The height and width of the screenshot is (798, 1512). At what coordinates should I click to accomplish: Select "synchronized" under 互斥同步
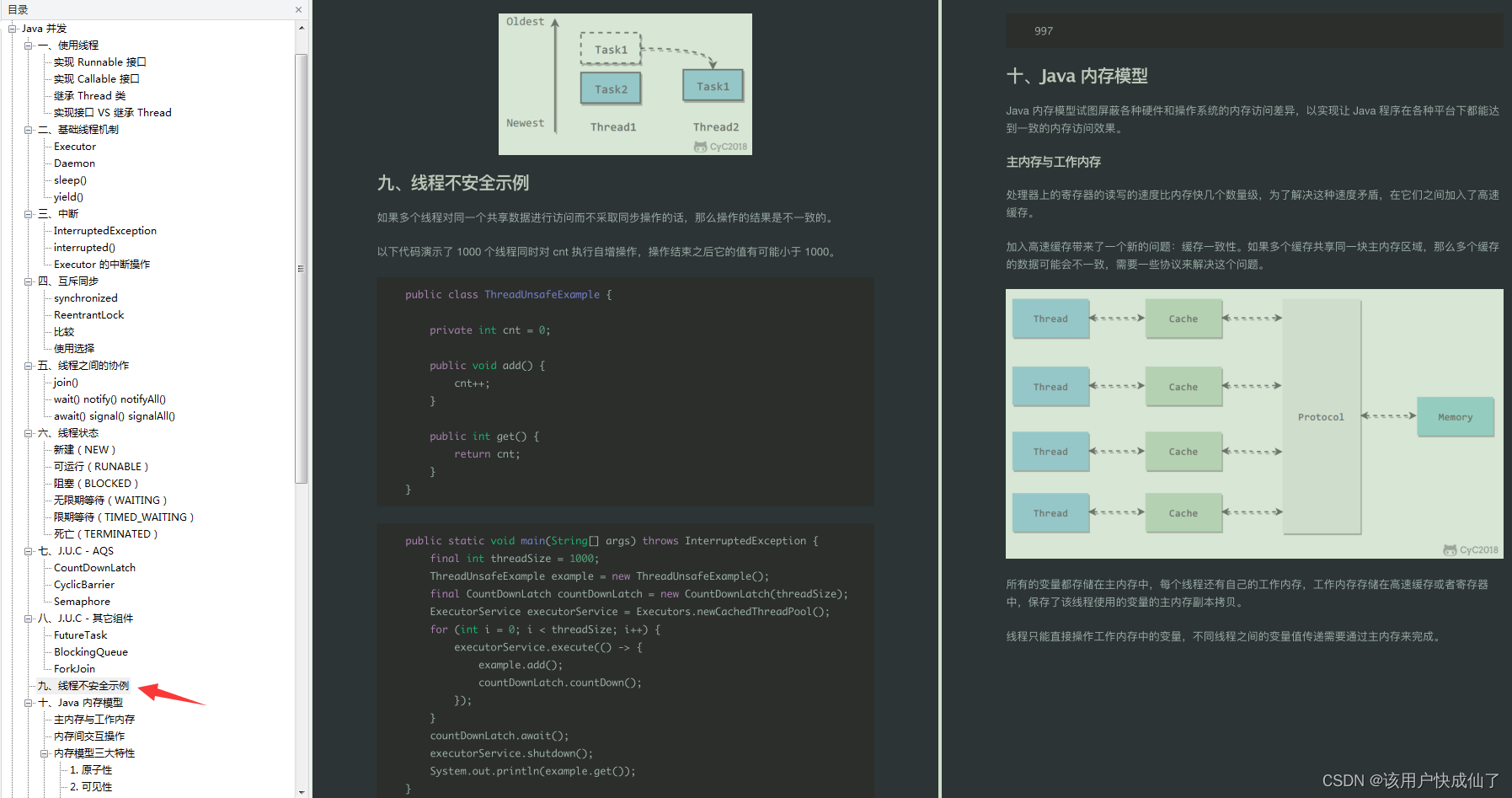click(85, 297)
